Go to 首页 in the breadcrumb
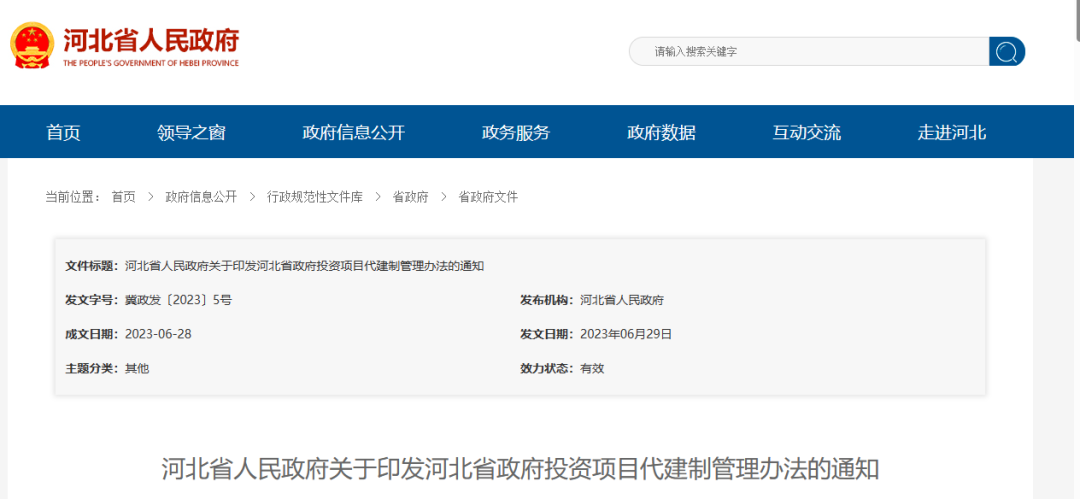 coord(124,197)
